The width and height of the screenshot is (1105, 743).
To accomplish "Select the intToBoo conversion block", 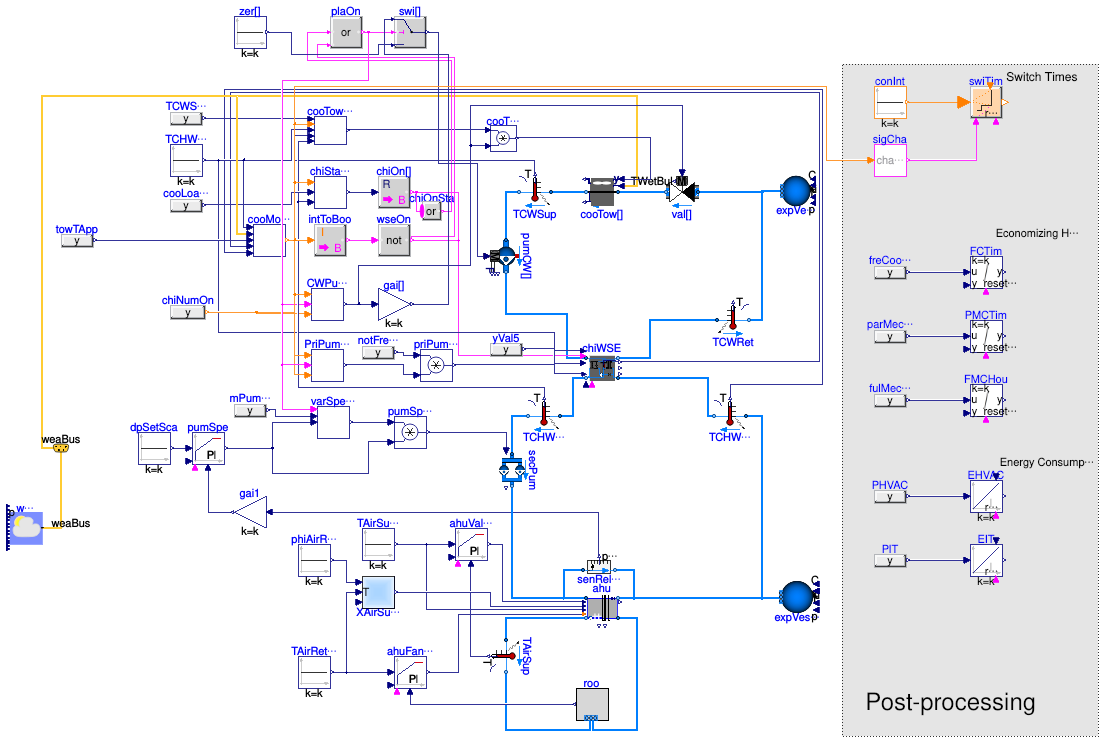I will [x=330, y=240].
